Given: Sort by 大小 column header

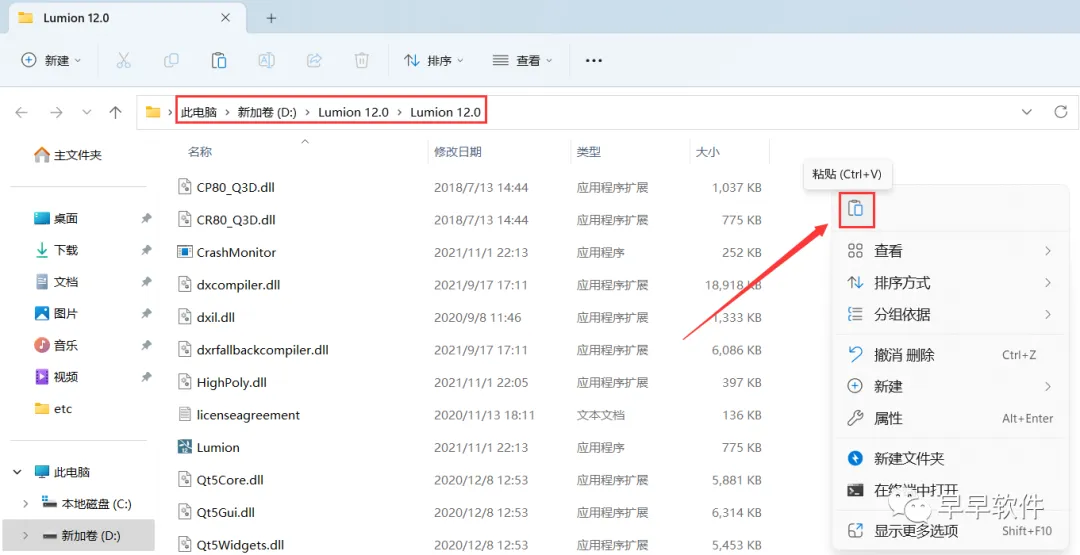Looking at the screenshot, I should pyautogui.click(x=707, y=152).
